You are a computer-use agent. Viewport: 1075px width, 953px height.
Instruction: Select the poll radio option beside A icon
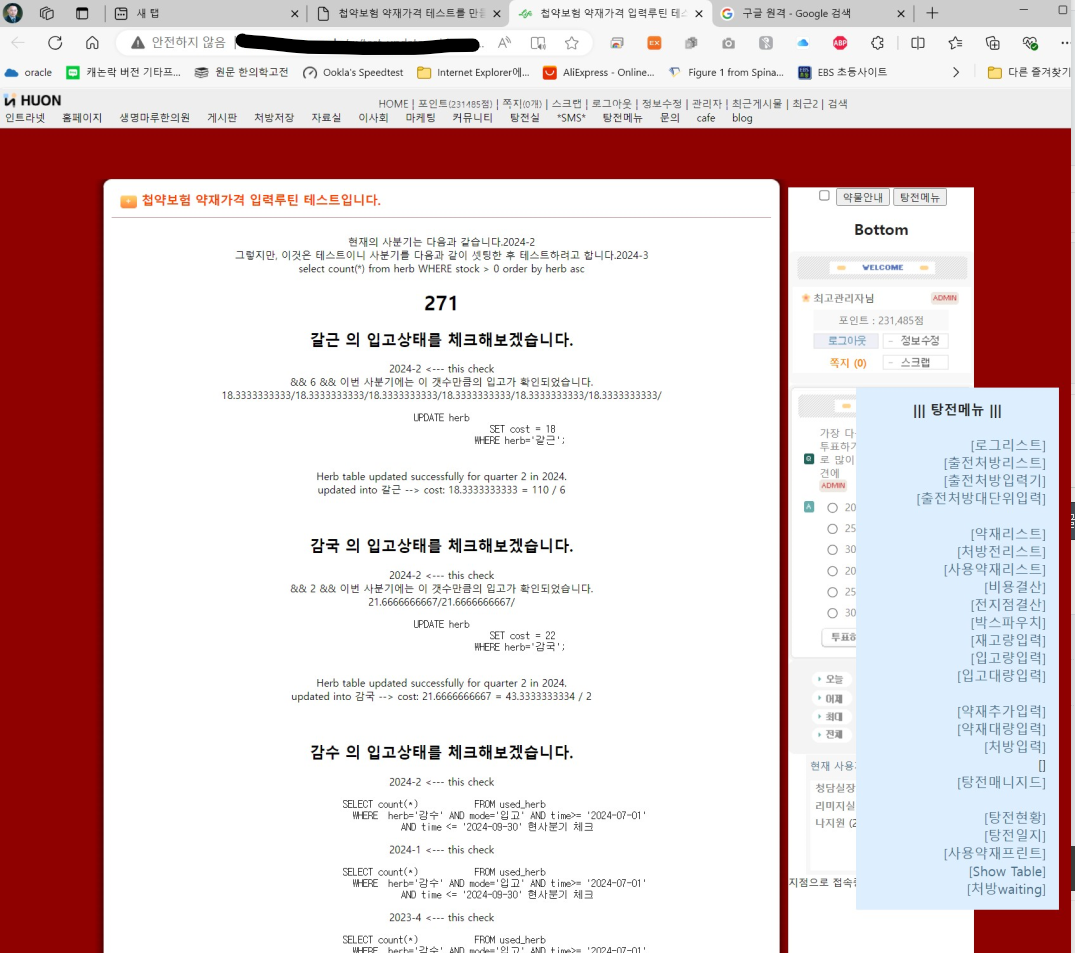click(832, 508)
